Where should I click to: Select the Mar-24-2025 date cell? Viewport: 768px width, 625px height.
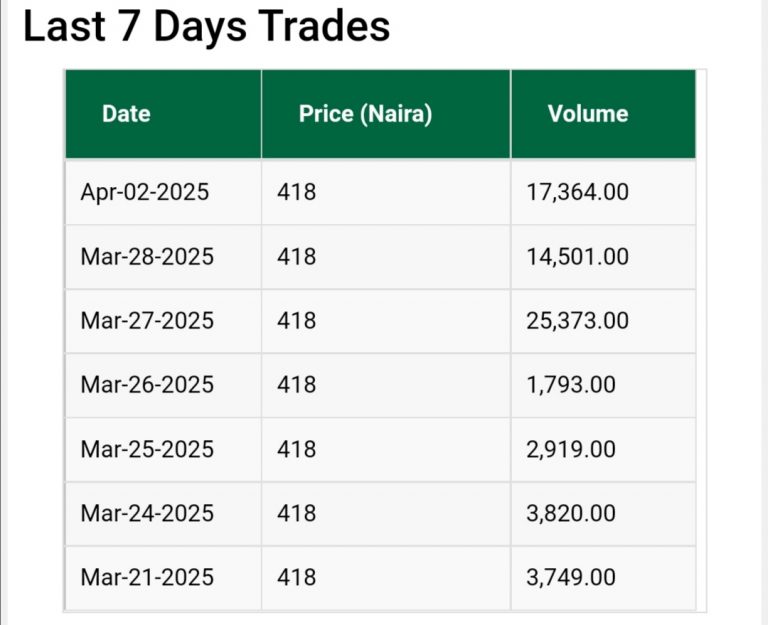click(147, 513)
